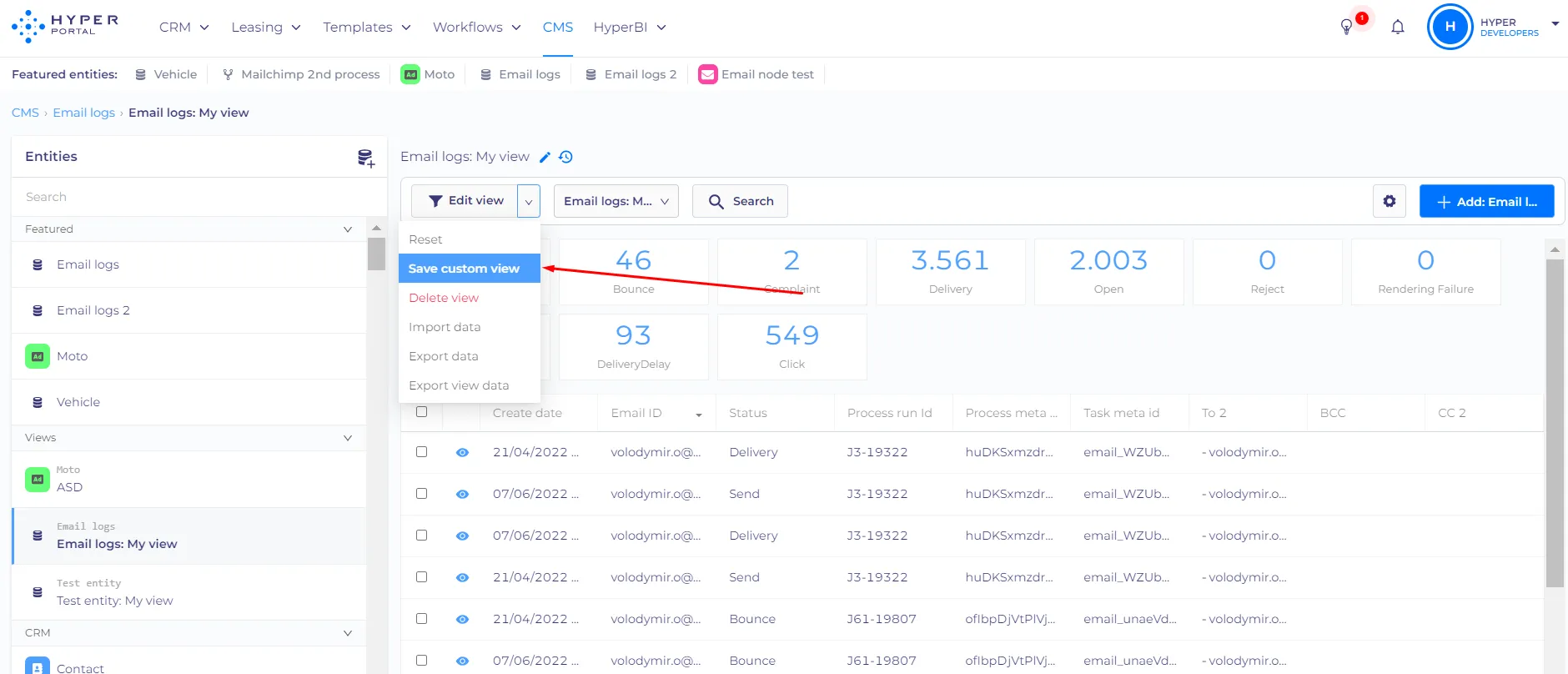Click the Vehicle database icon in featured bar

coord(141,74)
